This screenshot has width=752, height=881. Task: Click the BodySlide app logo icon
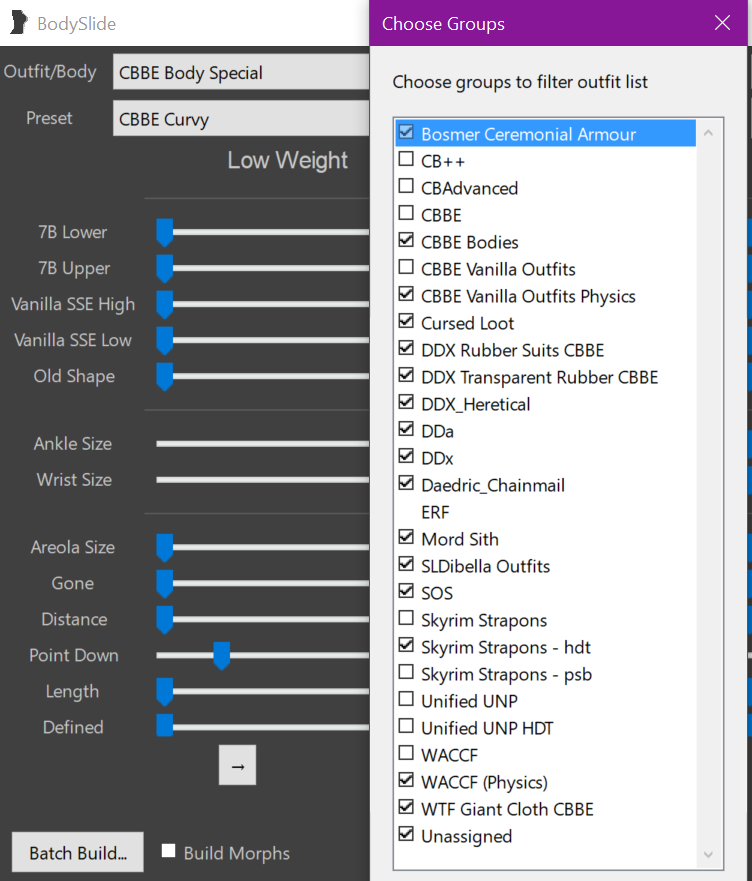point(19,23)
